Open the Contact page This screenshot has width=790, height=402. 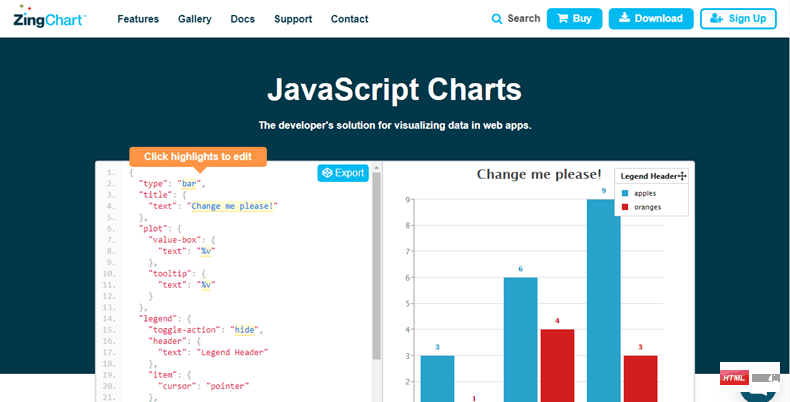[350, 19]
